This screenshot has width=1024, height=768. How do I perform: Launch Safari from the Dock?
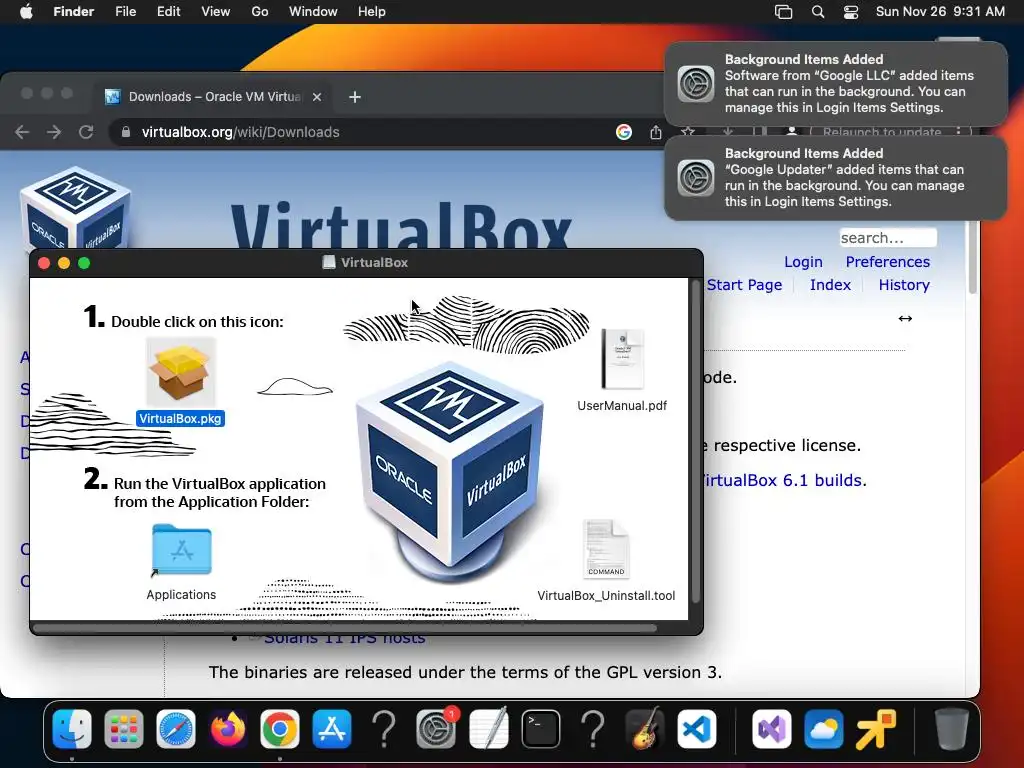[176, 729]
